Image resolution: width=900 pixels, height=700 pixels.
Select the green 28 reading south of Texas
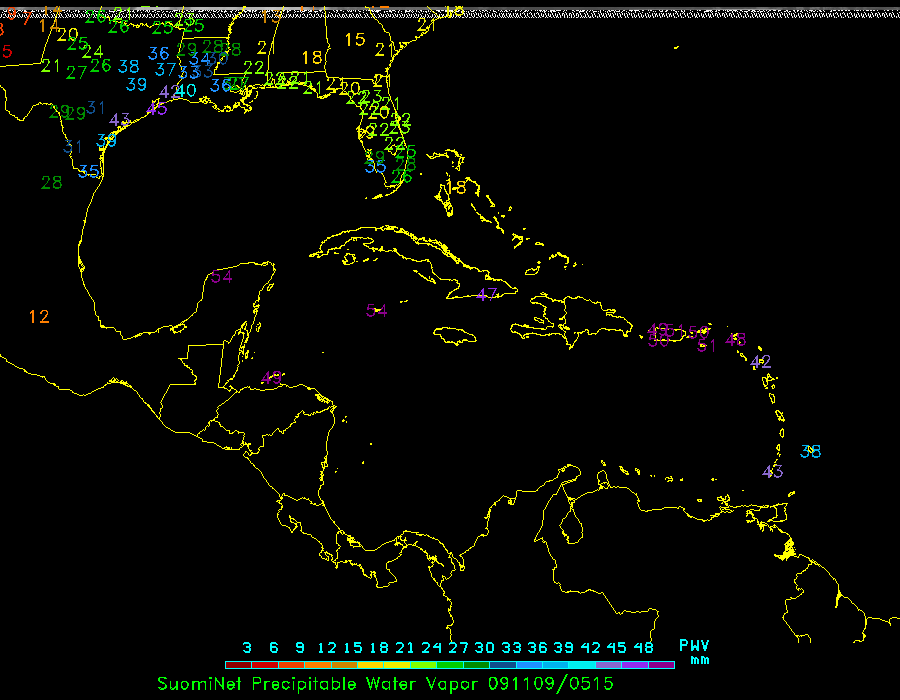52,183
